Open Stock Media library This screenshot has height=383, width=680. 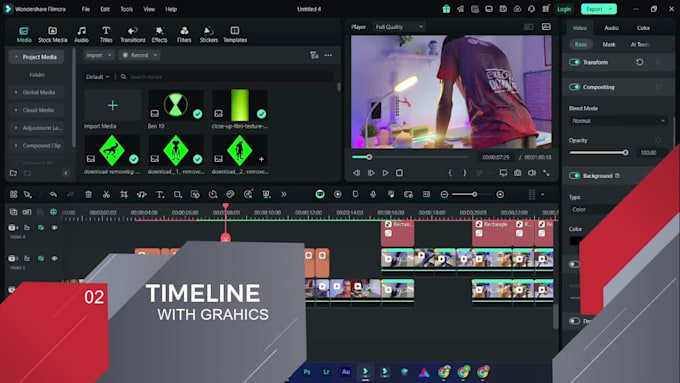point(52,34)
